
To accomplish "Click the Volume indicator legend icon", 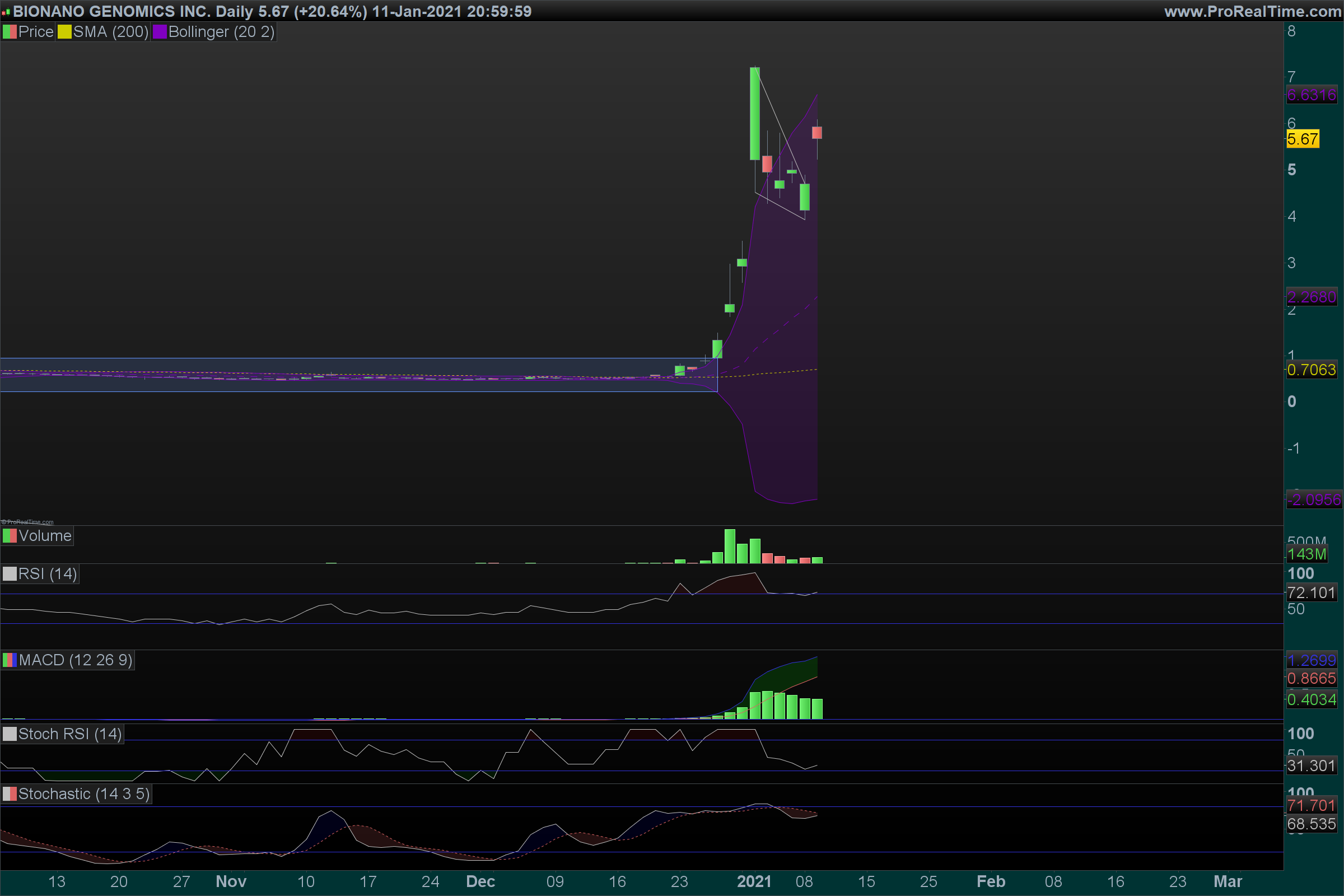I will click(x=10, y=536).
